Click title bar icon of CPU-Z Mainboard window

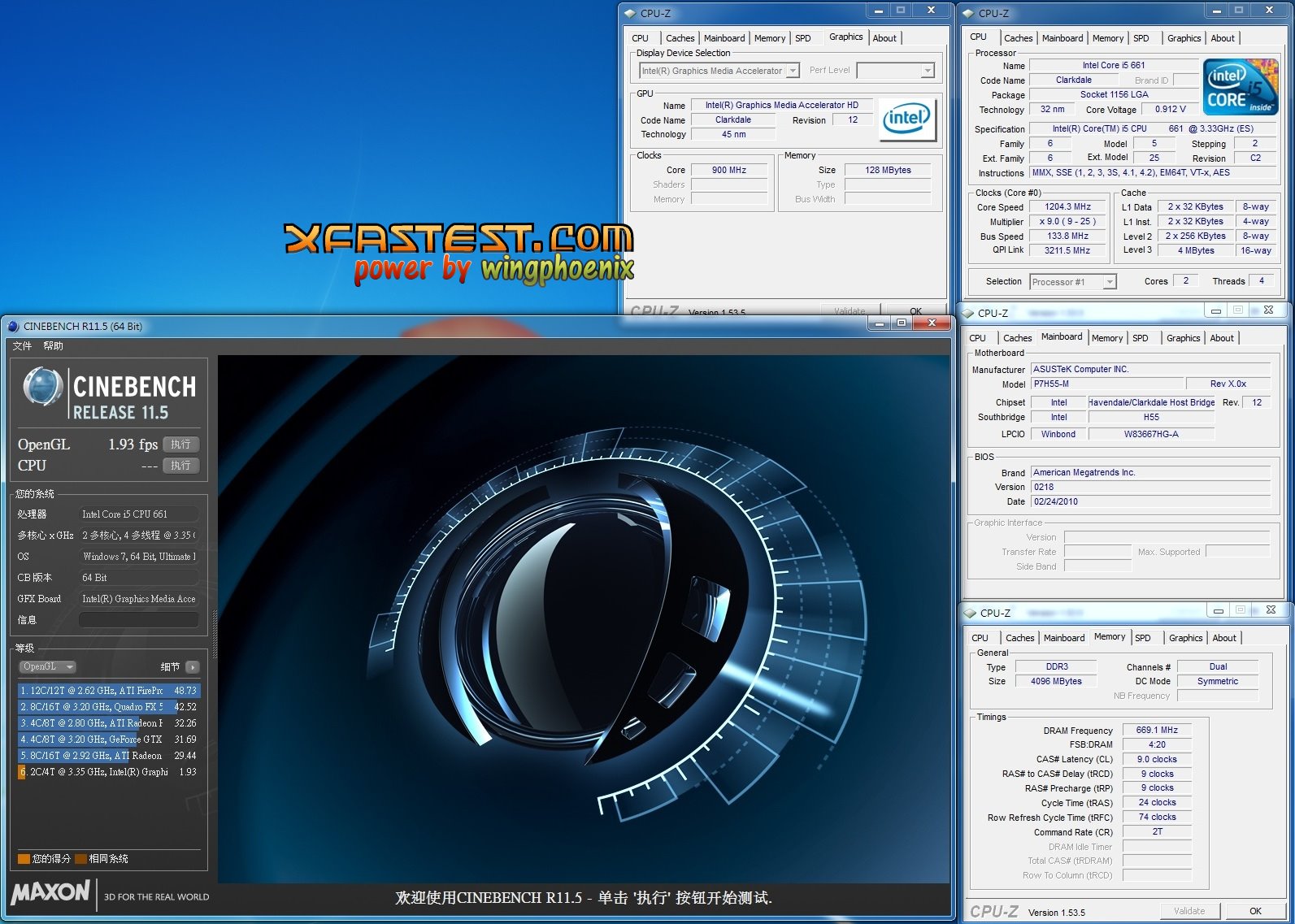968,314
